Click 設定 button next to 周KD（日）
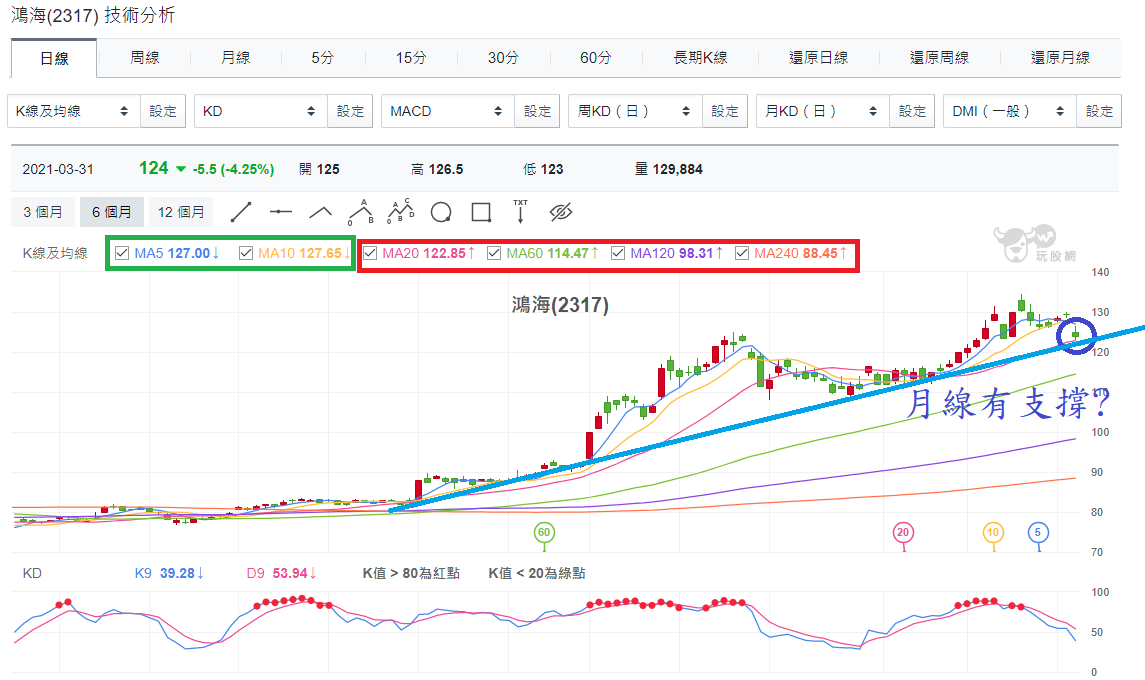The width and height of the screenshot is (1145, 680). point(724,111)
